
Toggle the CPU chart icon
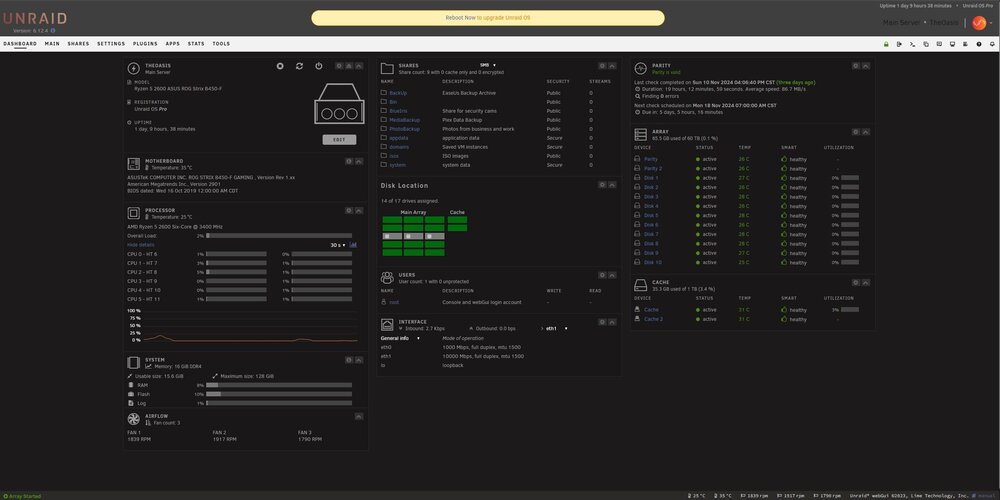tap(353, 245)
